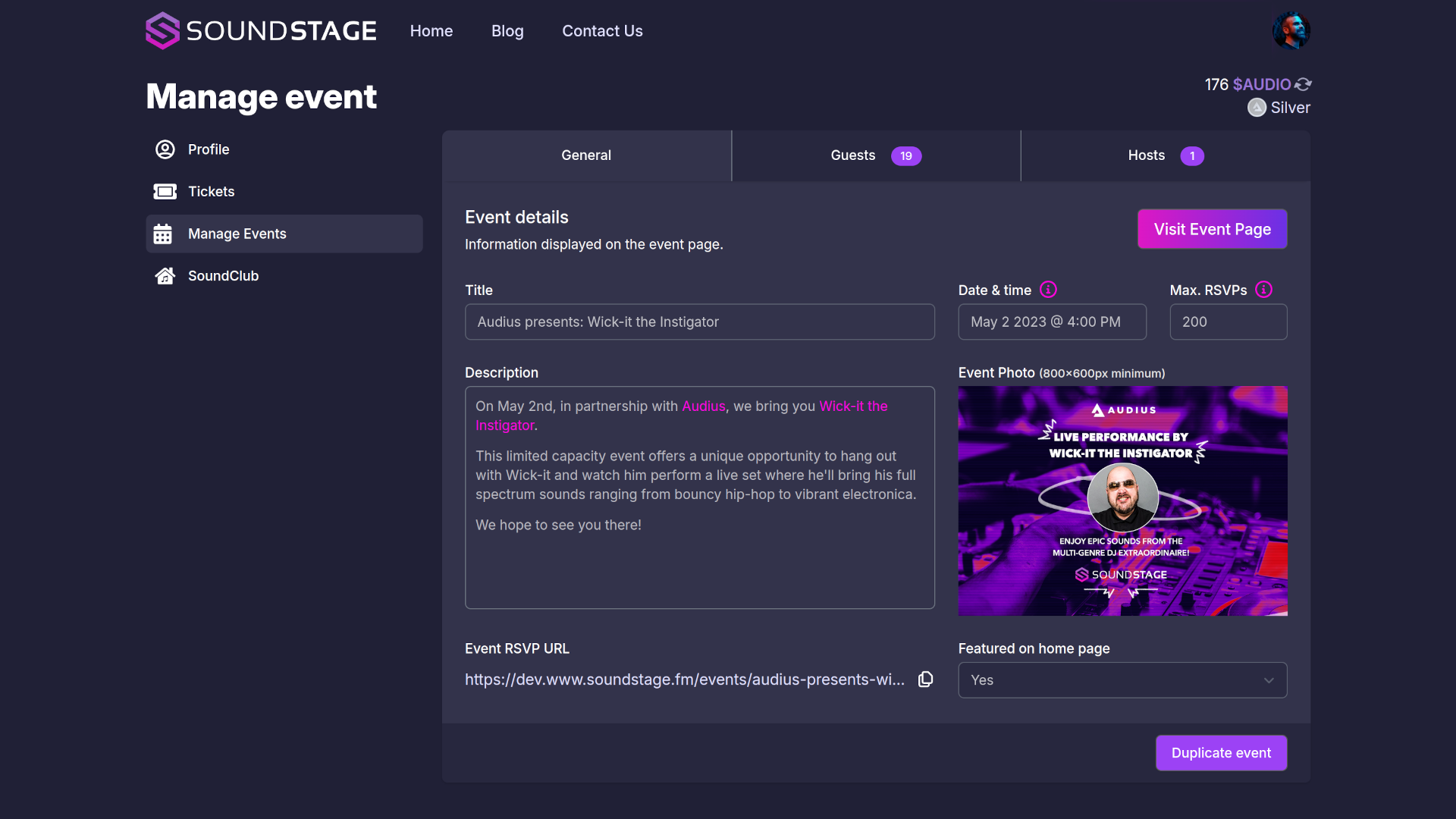This screenshot has height=819, width=1456.
Task: Switch to the Hosts tab
Action: [x=1166, y=155]
